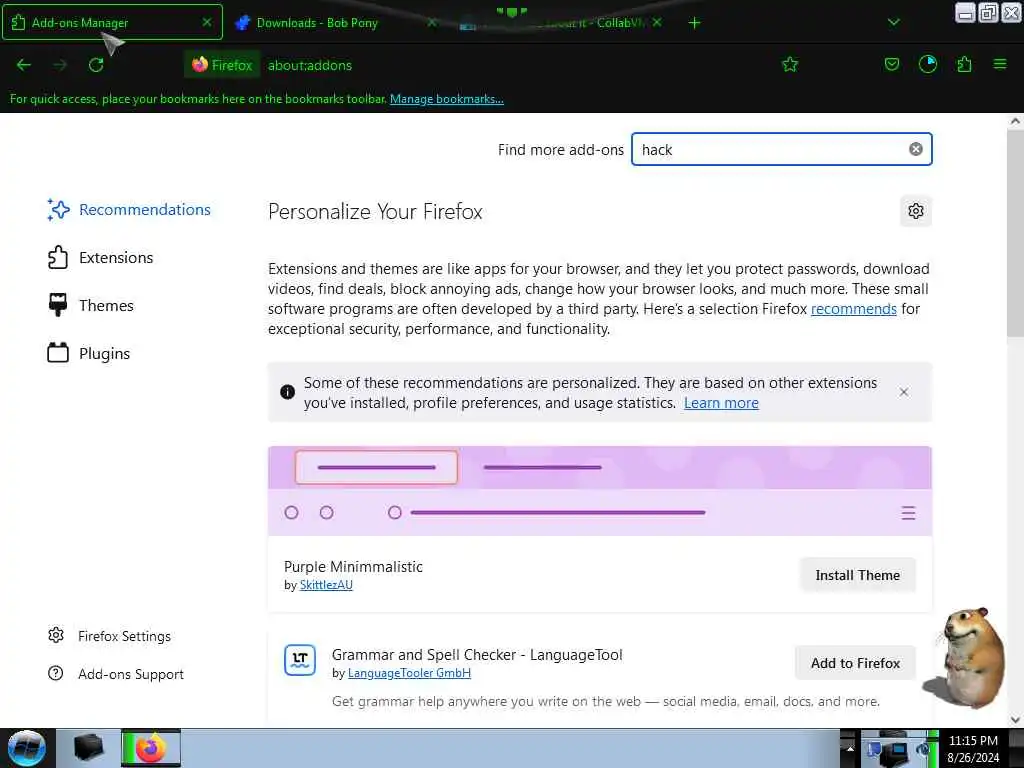Open the gear tools menu for all add-ons
This screenshot has width=1024, height=768.
[x=916, y=211]
